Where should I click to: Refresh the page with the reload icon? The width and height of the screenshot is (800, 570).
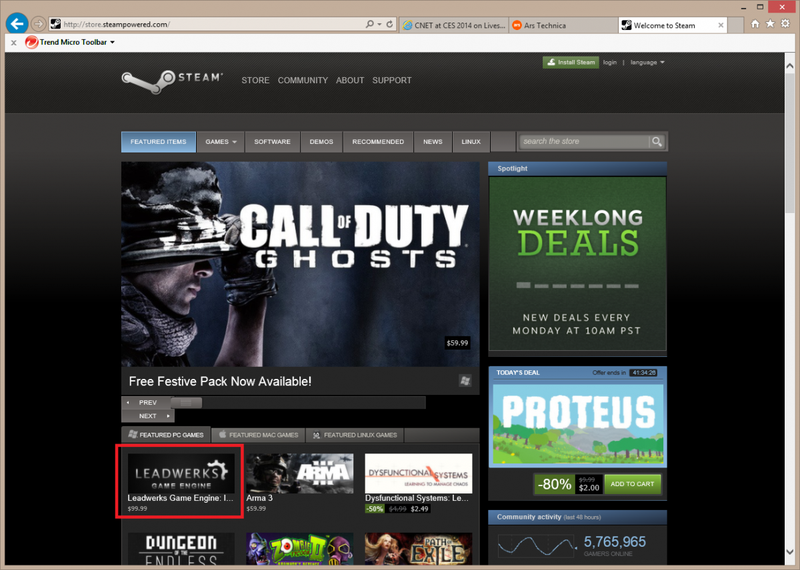[389, 24]
